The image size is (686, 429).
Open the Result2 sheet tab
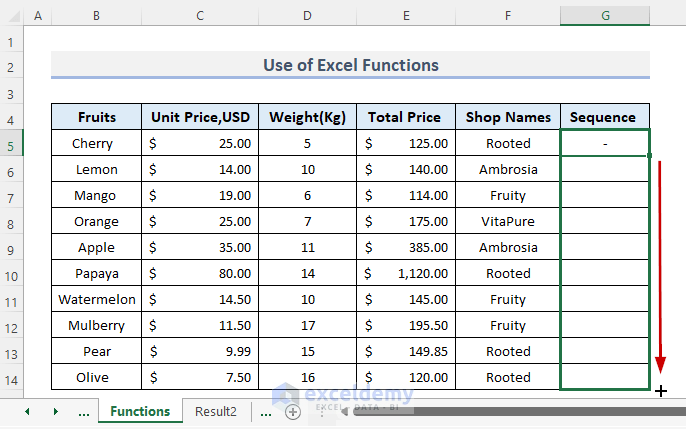click(216, 411)
